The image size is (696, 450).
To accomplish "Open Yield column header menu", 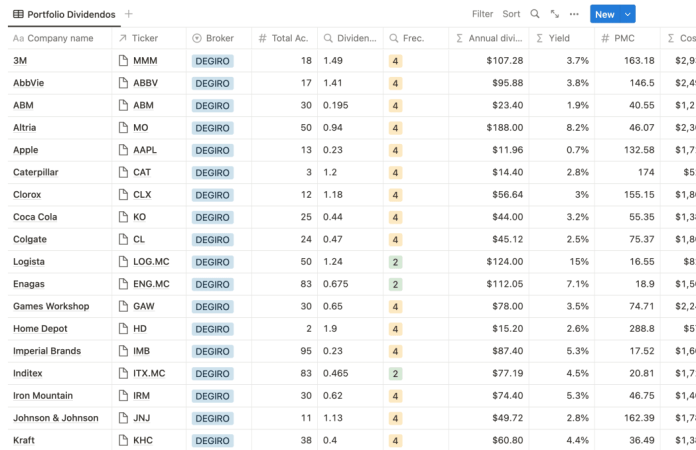I will click(x=562, y=38).
